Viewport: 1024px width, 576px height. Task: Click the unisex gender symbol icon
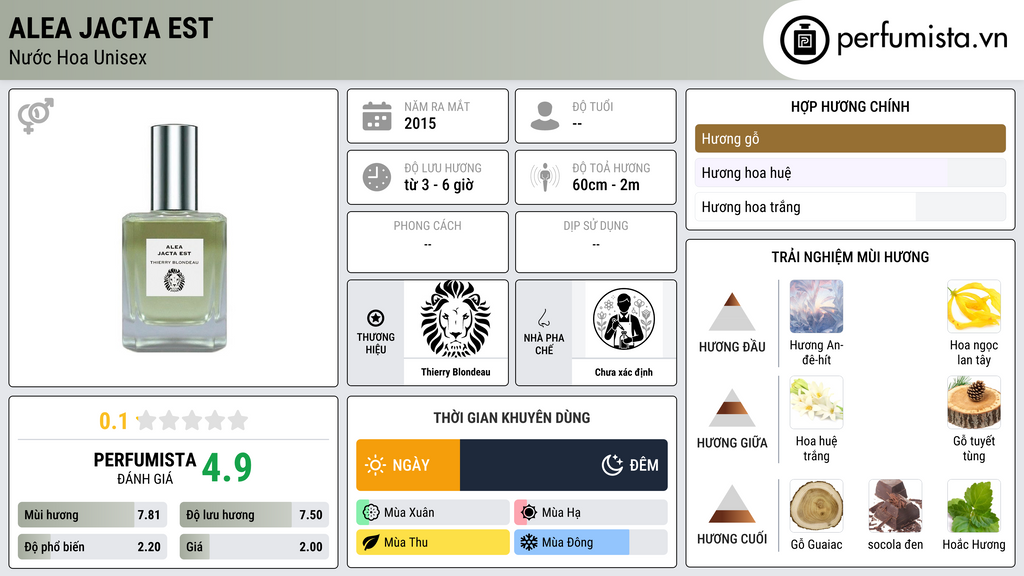coord(35,116)
